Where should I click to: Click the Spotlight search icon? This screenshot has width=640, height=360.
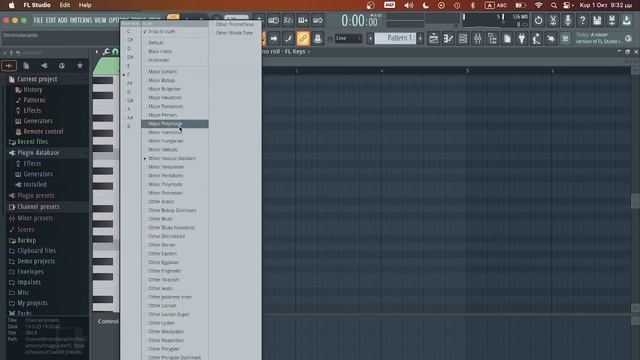pos(553,5)
